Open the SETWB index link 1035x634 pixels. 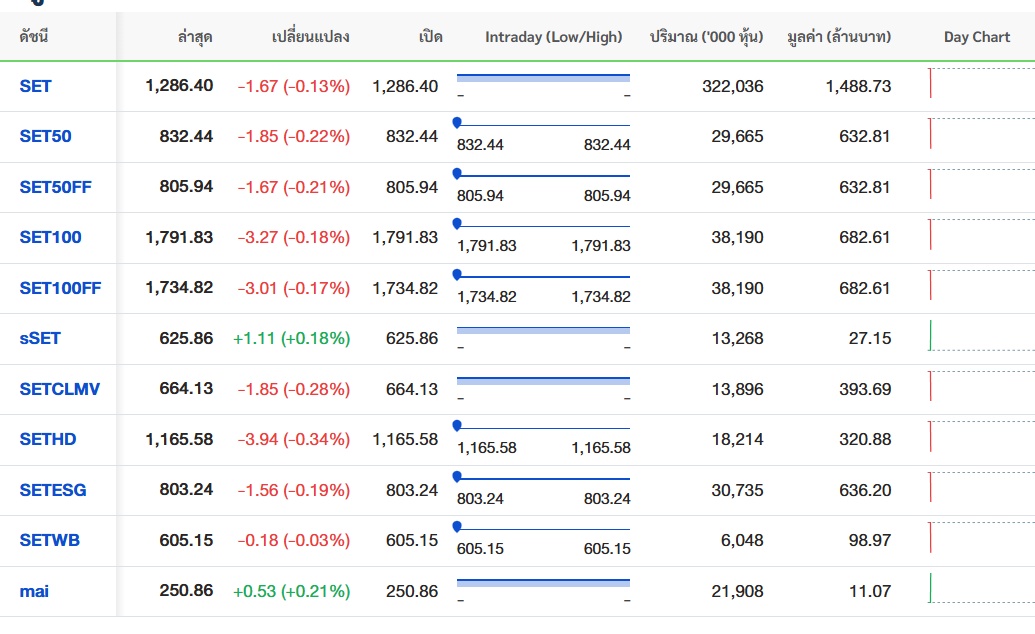click(49, 540)
